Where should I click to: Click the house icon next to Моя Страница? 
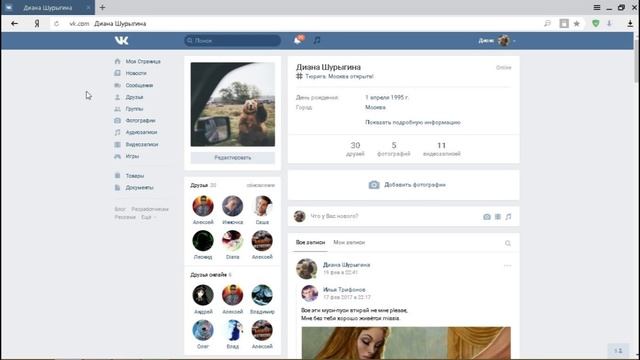pos(118,61)
